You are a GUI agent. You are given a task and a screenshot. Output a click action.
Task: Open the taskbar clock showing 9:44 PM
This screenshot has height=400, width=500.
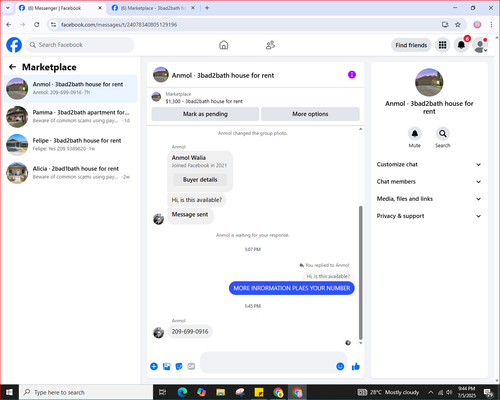[x=467, y=392]
